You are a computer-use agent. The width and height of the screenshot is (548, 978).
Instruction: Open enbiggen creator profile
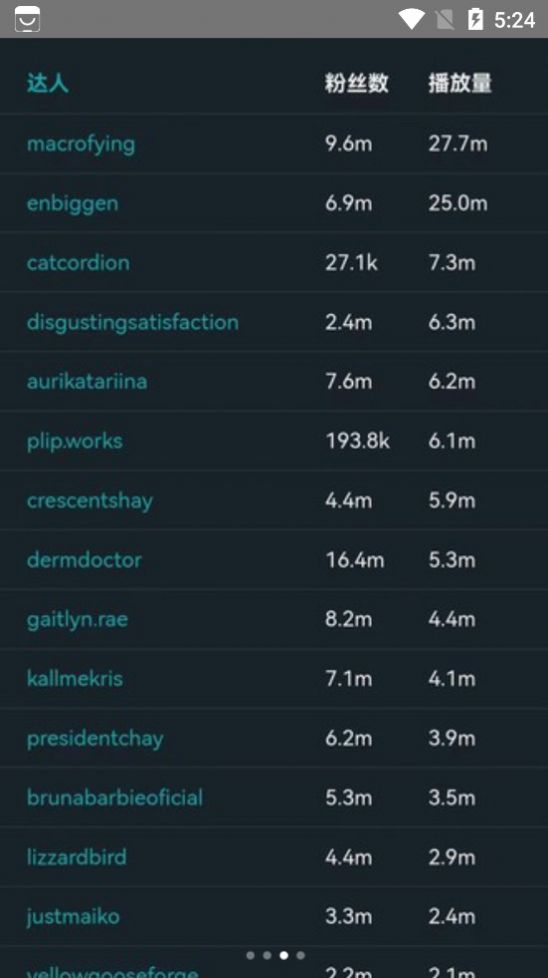click(72, 203)
